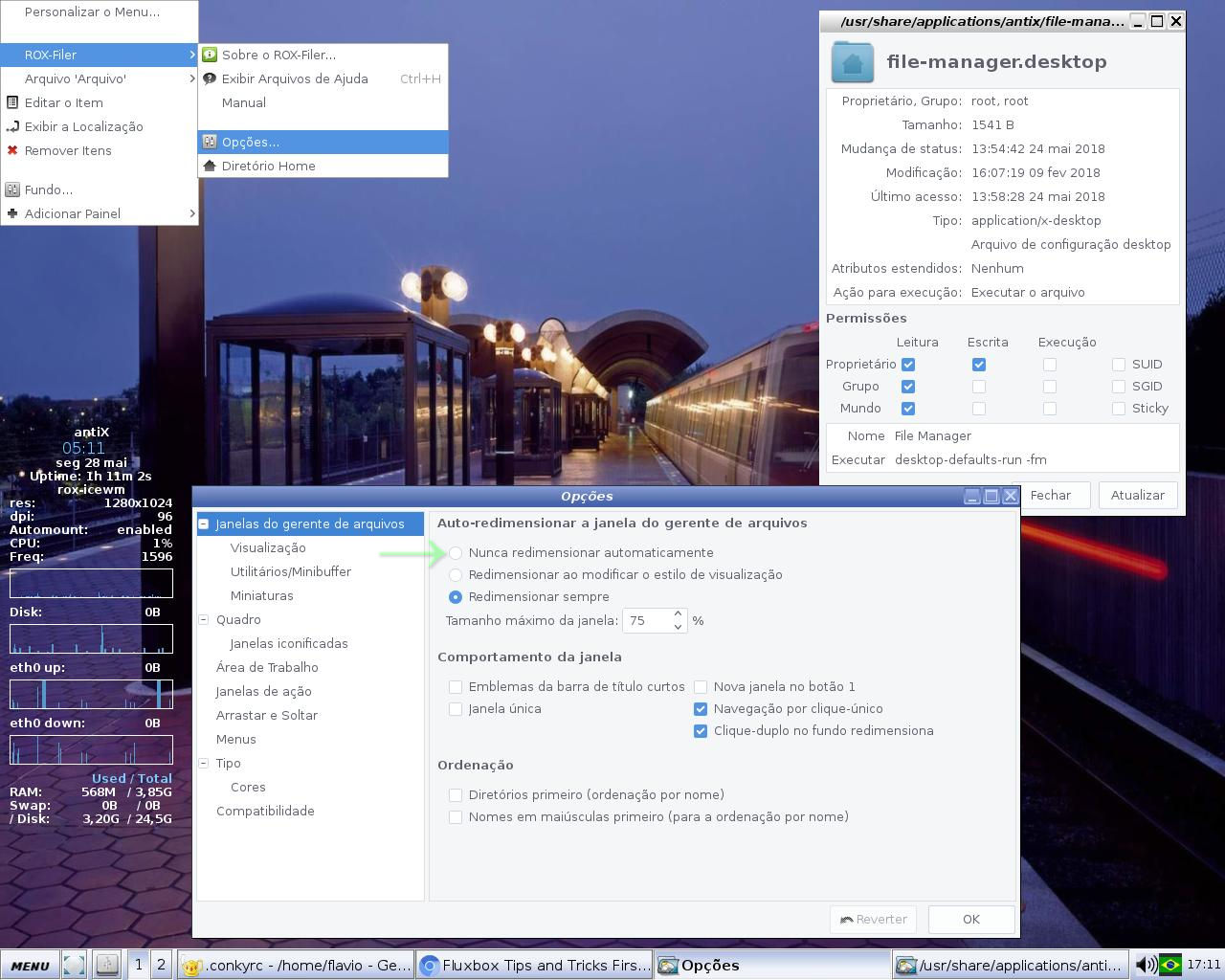Click the "Fundo..." menu icon
Viewport: 1225px width, 980px height.
pyautogui.click(x=11, y=189)
